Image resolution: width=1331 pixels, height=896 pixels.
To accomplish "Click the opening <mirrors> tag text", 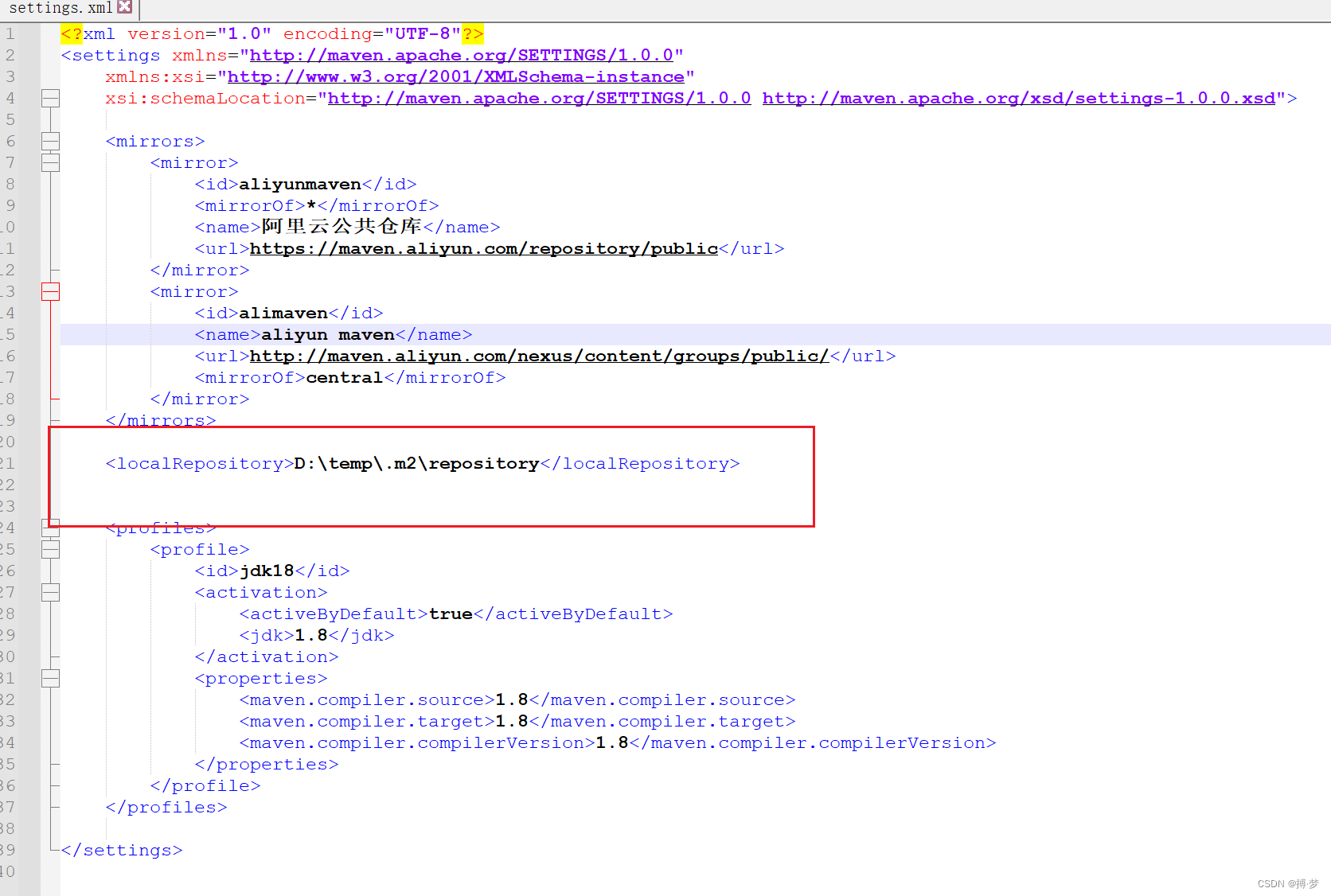I will point(155,142).
